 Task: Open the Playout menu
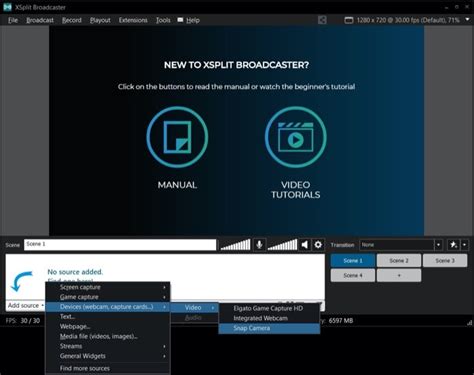coord(100,20)
